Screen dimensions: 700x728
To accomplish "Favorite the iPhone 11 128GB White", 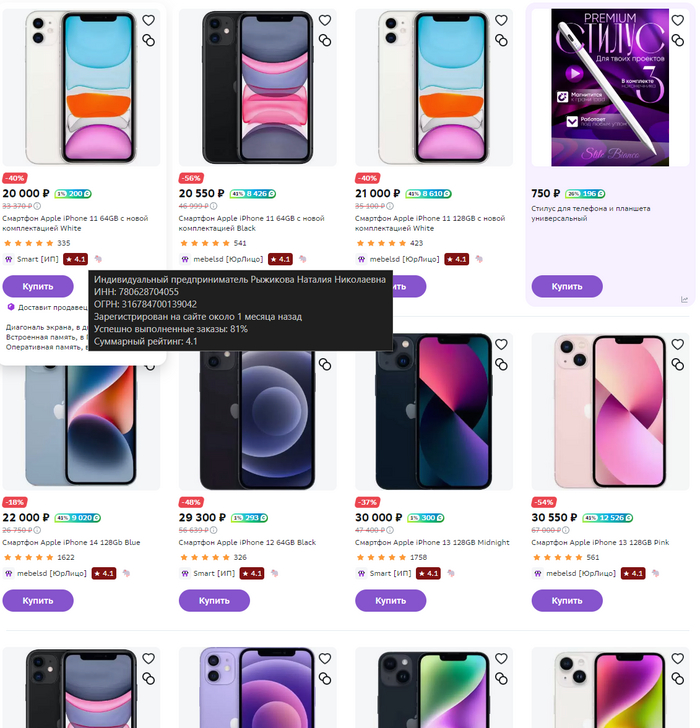I will tap(501, 20).
